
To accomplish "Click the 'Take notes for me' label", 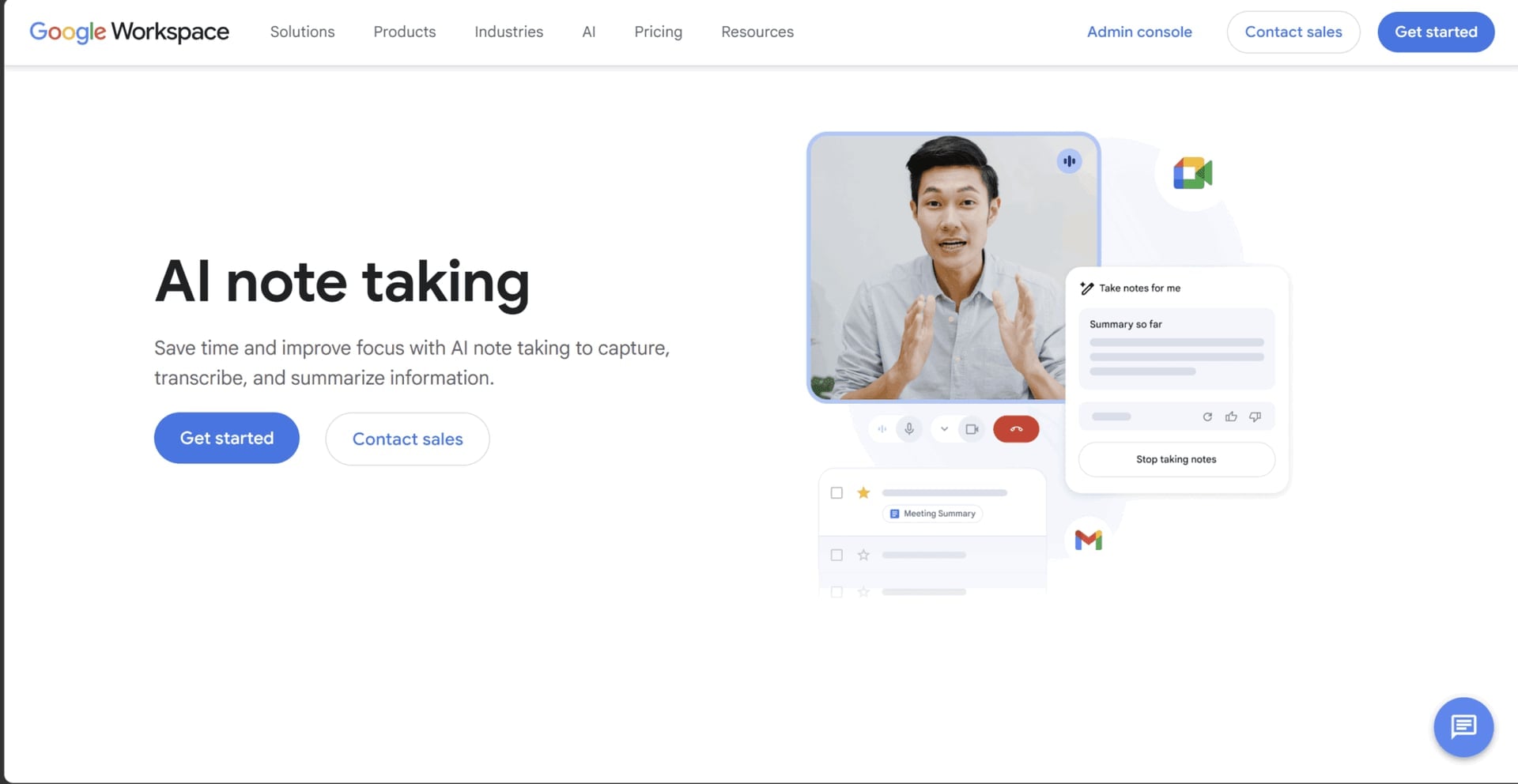I will [x=1139, y=288].
